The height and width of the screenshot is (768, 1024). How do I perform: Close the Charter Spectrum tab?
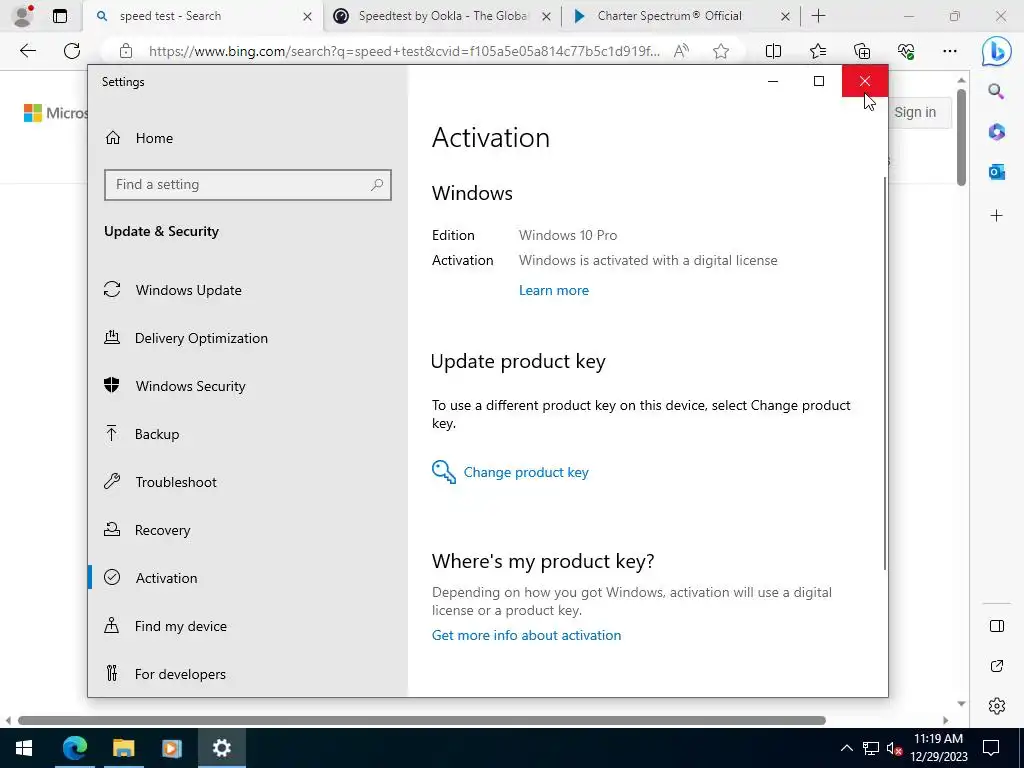coord(785,16)
